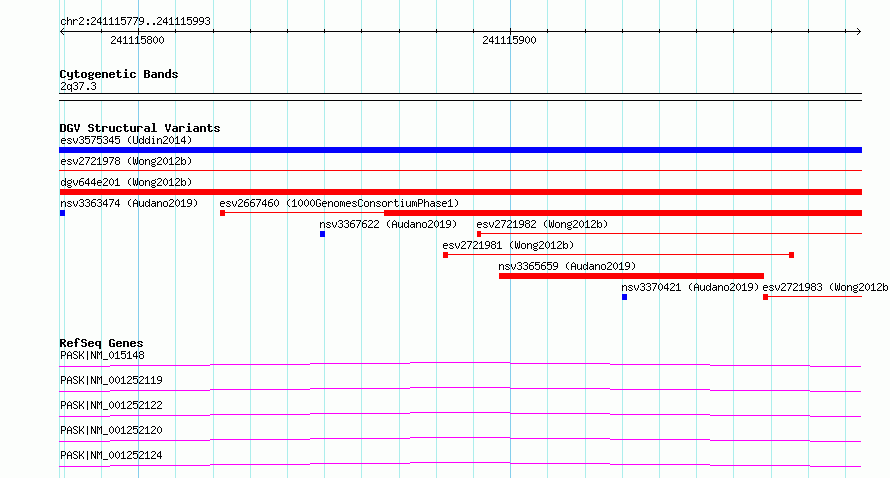Select the esv2721978 (Wong2012b) thin red line
The width and height of the screenshot is (890, 478).
[460, 170]
